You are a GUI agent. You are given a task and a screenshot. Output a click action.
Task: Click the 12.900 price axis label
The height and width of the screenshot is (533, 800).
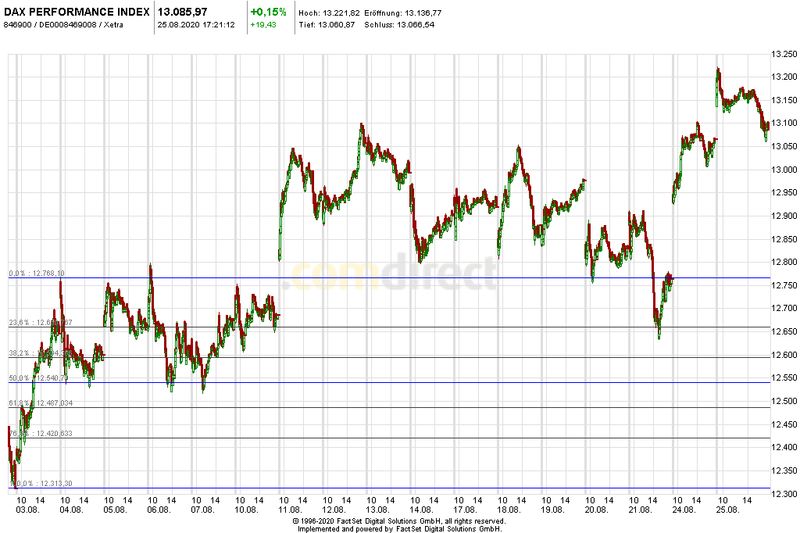[784, 216]
